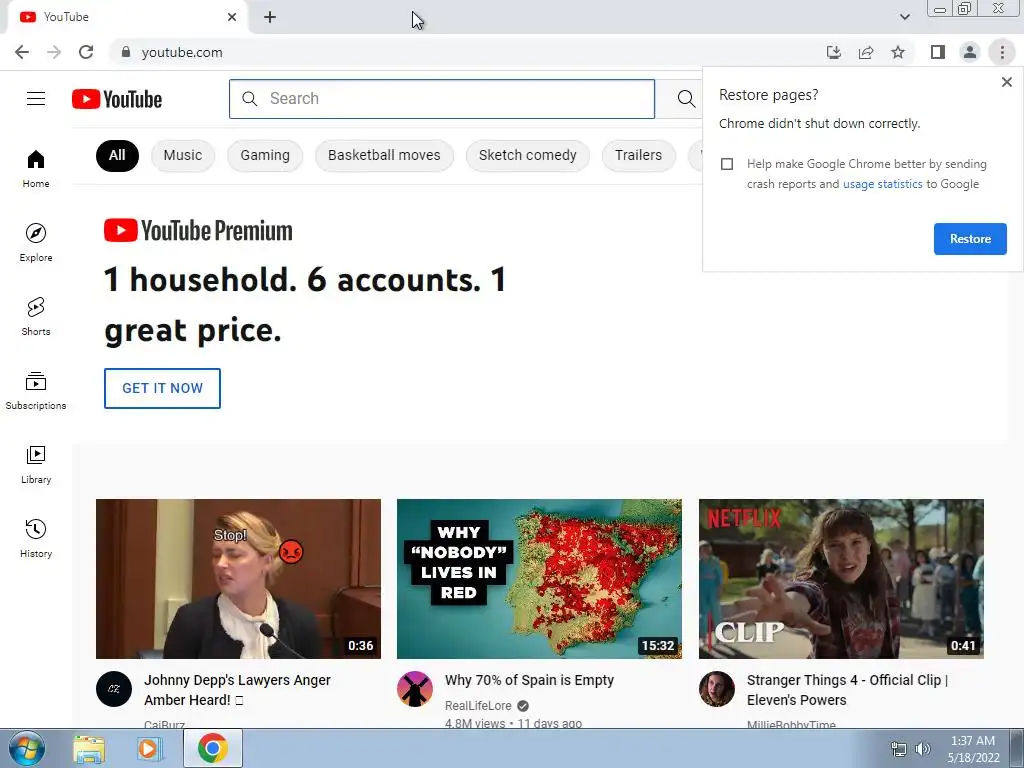Open the Johnny Depp's Lawyers video thumbnail
This screenshot has width=1024, height=768.
pyautogui.click(x=238, y=579)
